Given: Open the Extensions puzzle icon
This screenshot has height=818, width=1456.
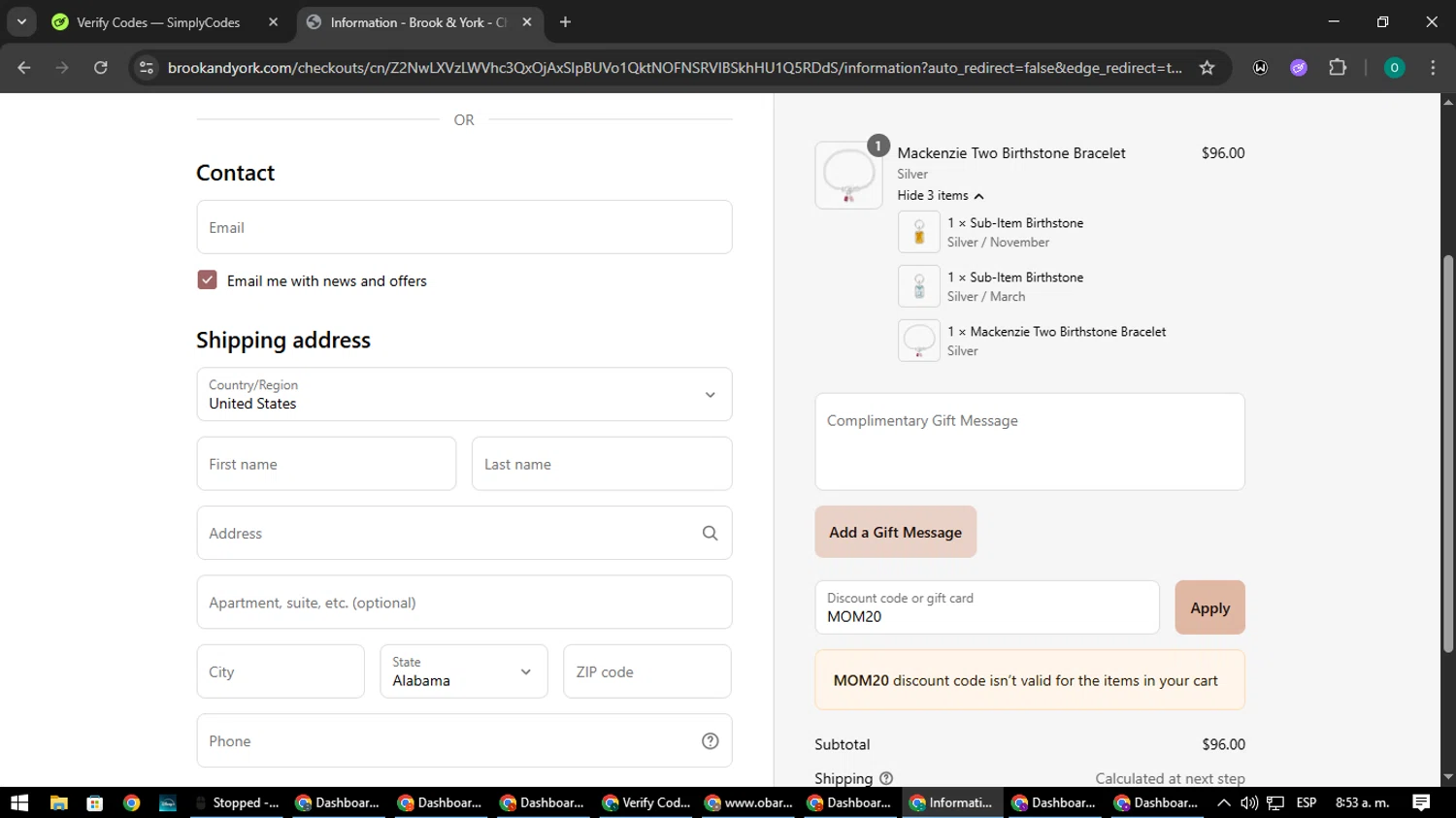Looking at the screenshot, I should [1338, 68].
